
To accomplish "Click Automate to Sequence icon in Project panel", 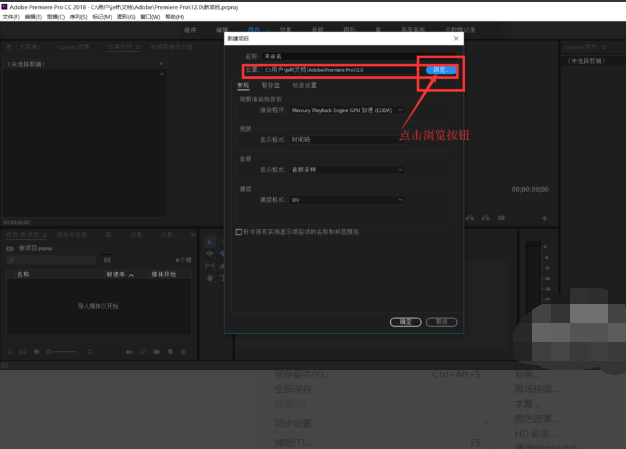I will tap(129, 352).
